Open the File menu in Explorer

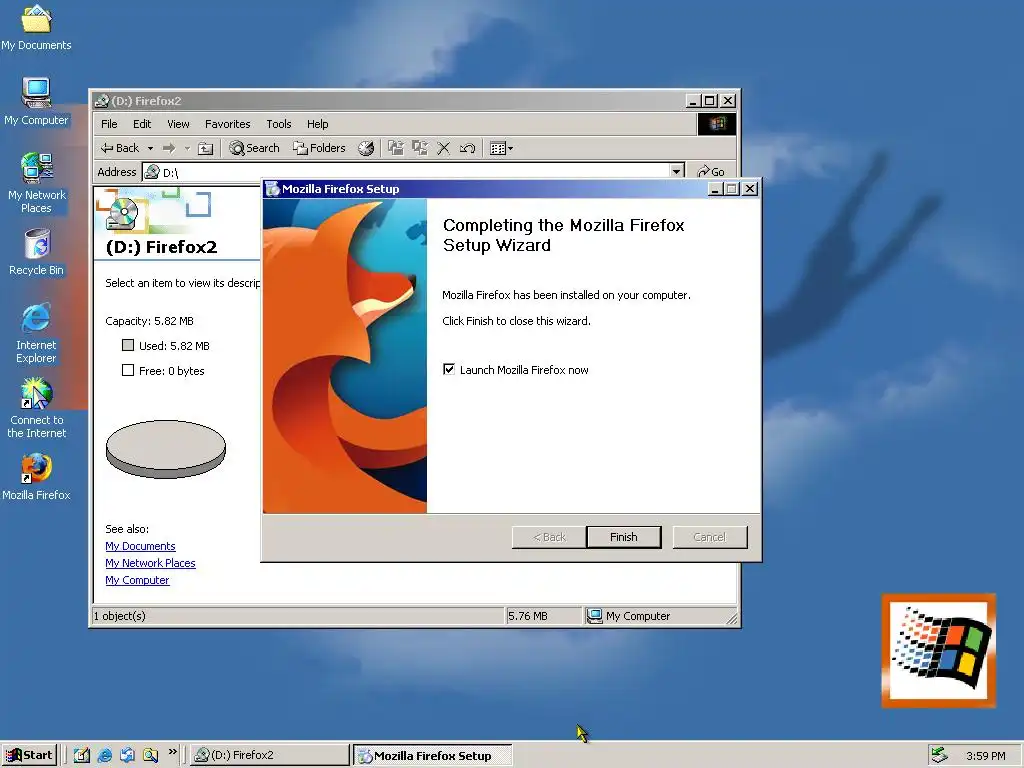(x=109, y=124)
